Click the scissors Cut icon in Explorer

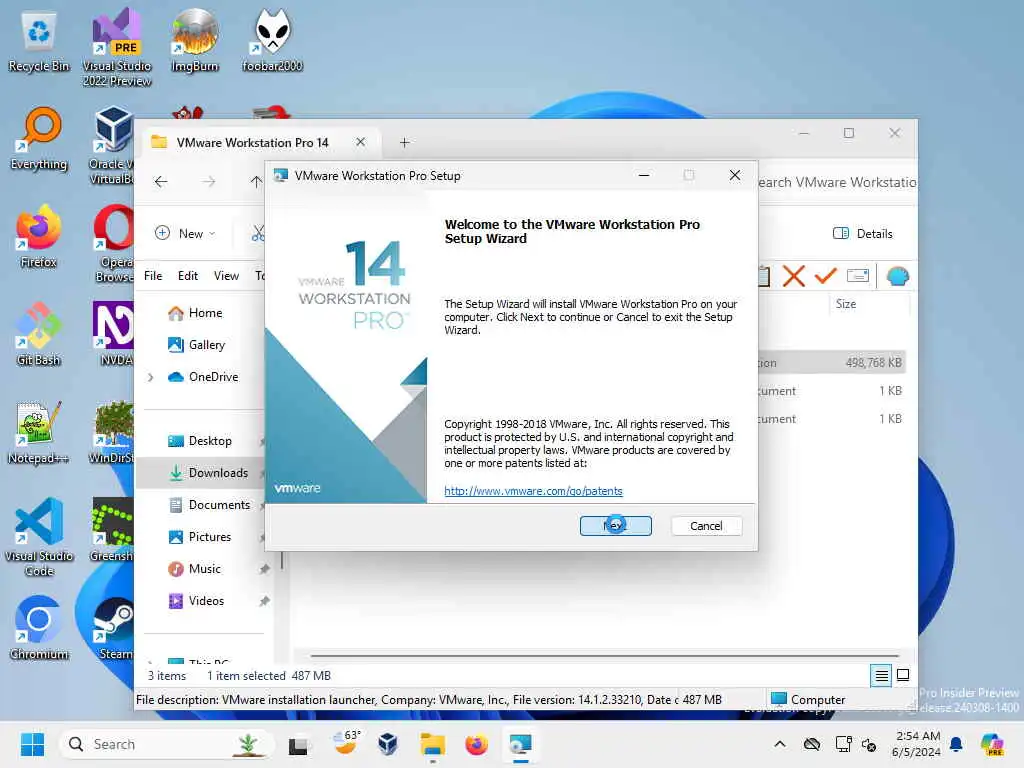[259, 233]
